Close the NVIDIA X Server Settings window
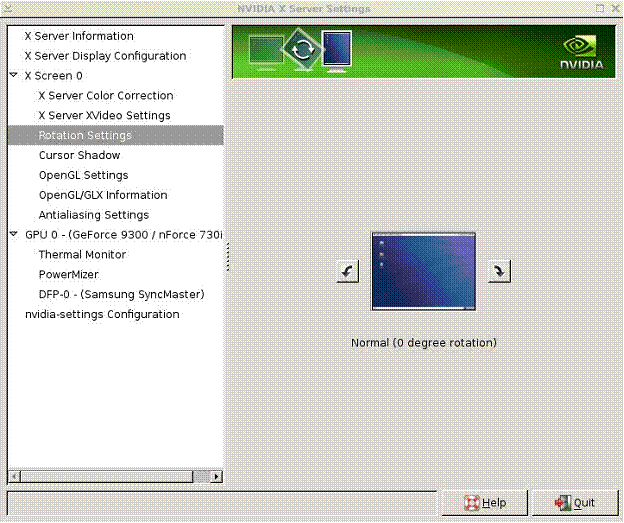 tap(616, 8)
